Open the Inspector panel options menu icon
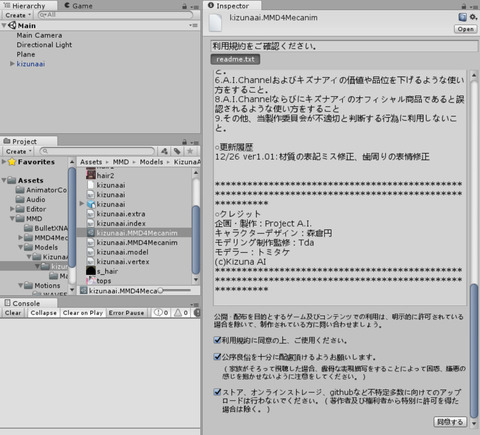480x435 pixels. (474, 7)
